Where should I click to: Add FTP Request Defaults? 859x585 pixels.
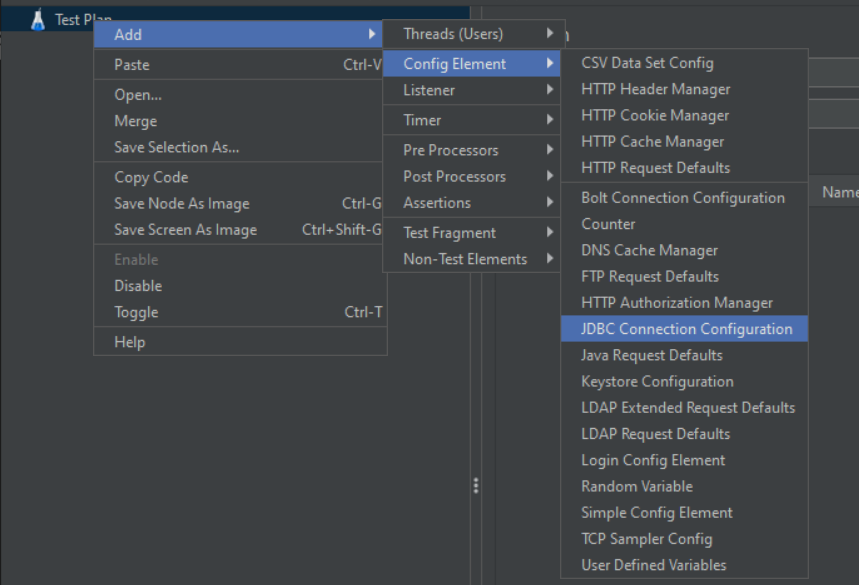(684, 277)
